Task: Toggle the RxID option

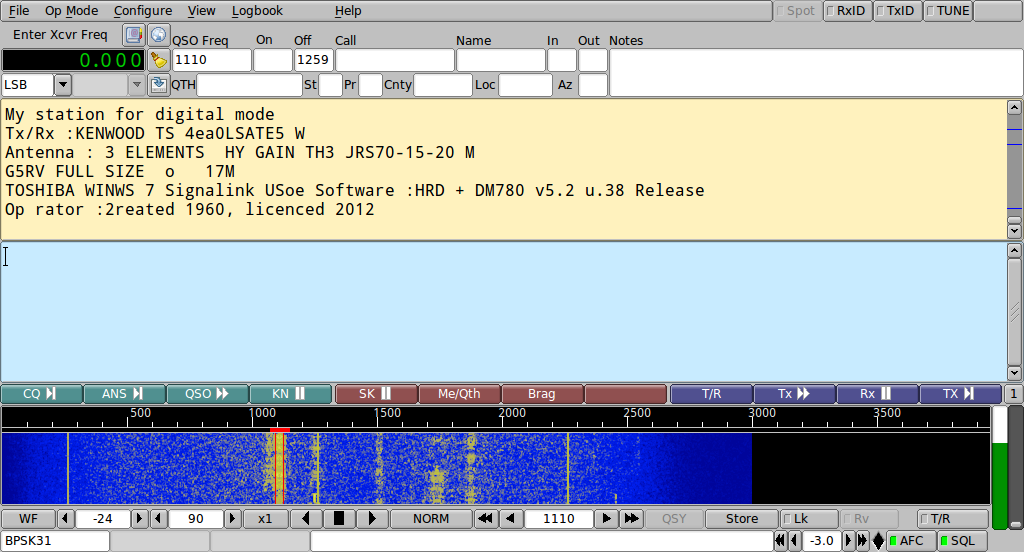Action: pyautogui.click(x=848, y=11)
